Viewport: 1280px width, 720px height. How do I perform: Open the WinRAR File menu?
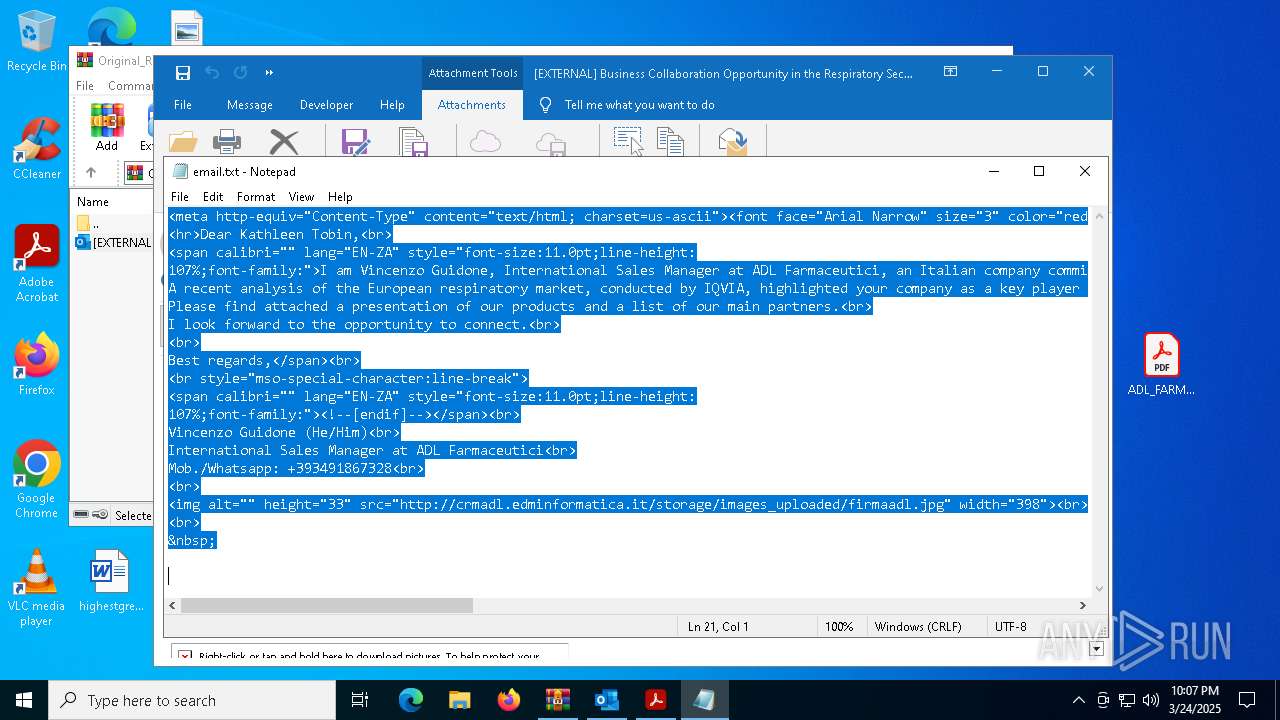click(85, 86)
